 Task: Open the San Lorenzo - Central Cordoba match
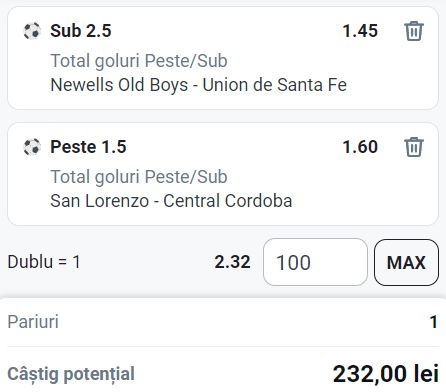[x=171, y=201]
